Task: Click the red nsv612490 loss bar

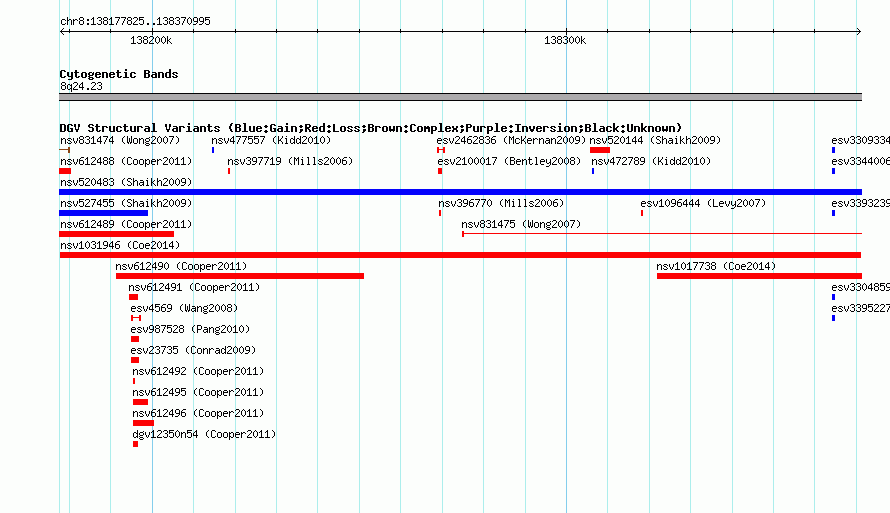Action: (x=240, y=276)
